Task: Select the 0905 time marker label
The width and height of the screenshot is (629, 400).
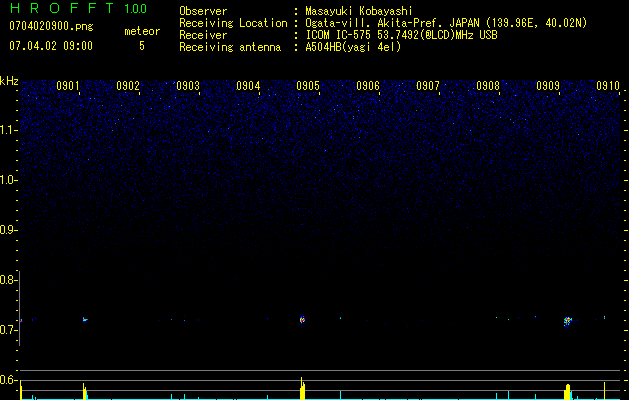Action: coord(308,86)
